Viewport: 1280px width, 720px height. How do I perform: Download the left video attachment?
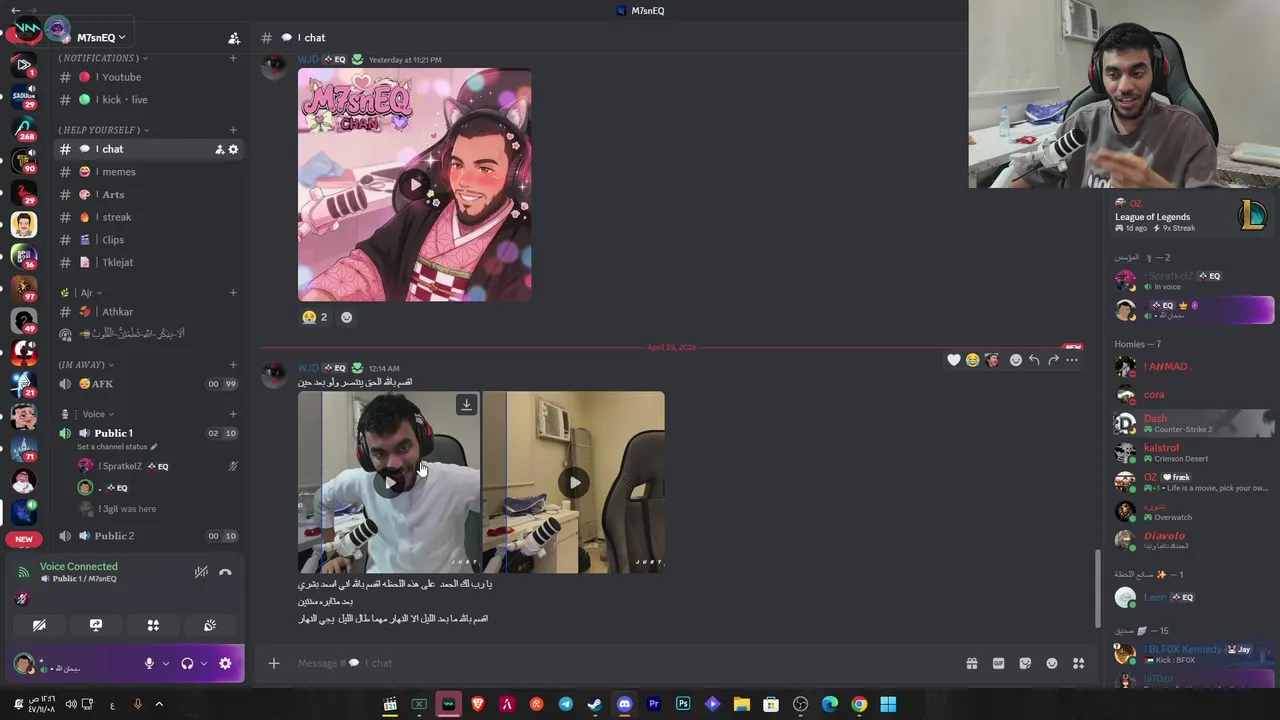point(466,404)
